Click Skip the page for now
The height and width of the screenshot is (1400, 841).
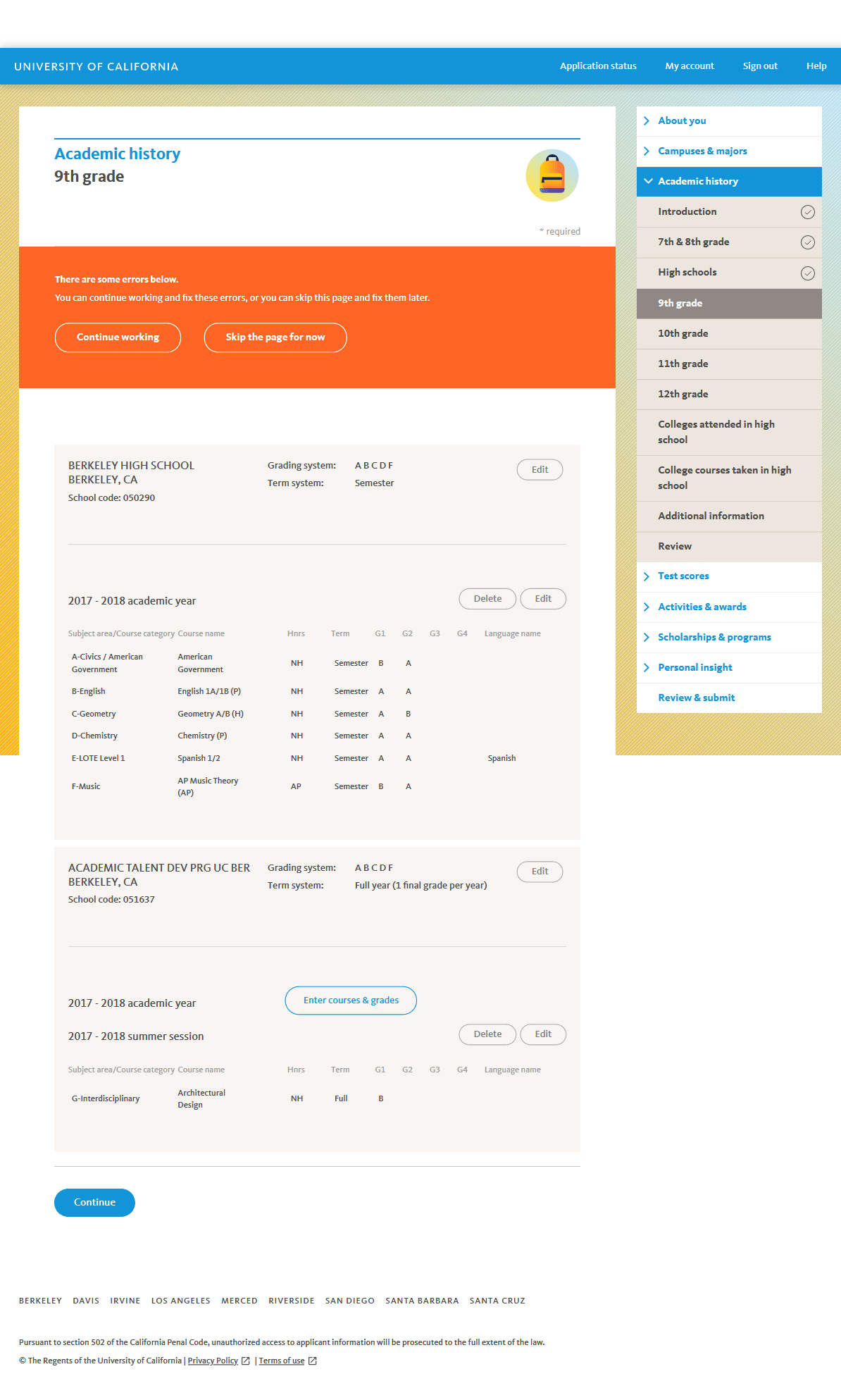pyautogui.click(x=275, y=337)
